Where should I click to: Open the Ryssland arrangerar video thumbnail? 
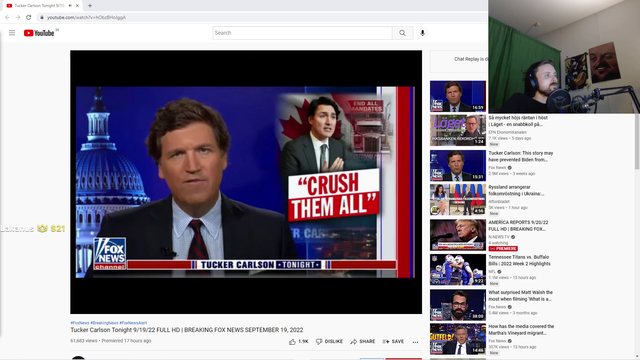[x=458, y=200]
